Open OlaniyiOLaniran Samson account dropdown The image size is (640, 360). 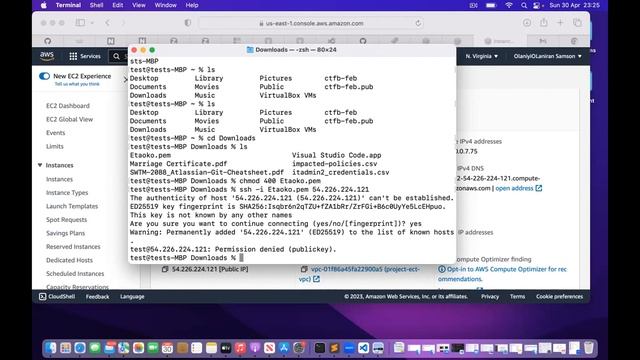tap(548, 56)
